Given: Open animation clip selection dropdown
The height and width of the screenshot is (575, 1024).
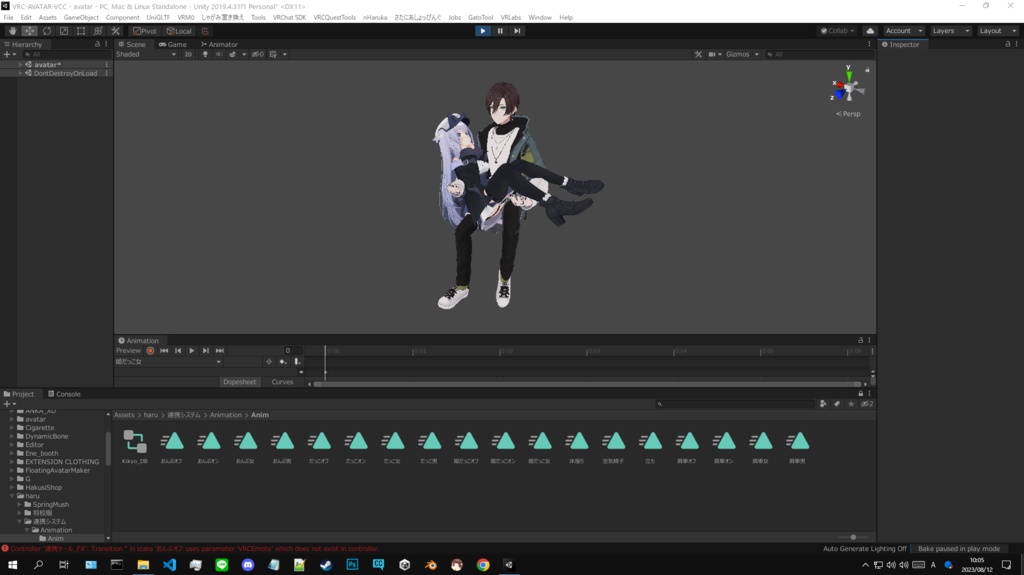Looking at the screenshot, I should point(168,361).
